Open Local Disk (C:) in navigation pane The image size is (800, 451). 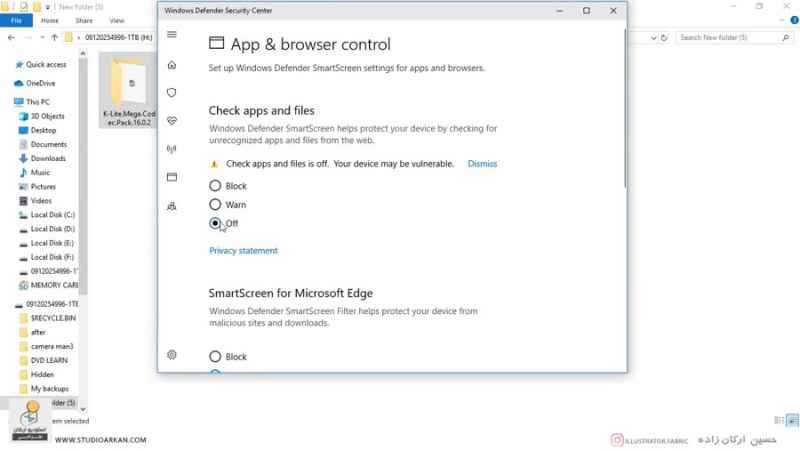(47, 215)
